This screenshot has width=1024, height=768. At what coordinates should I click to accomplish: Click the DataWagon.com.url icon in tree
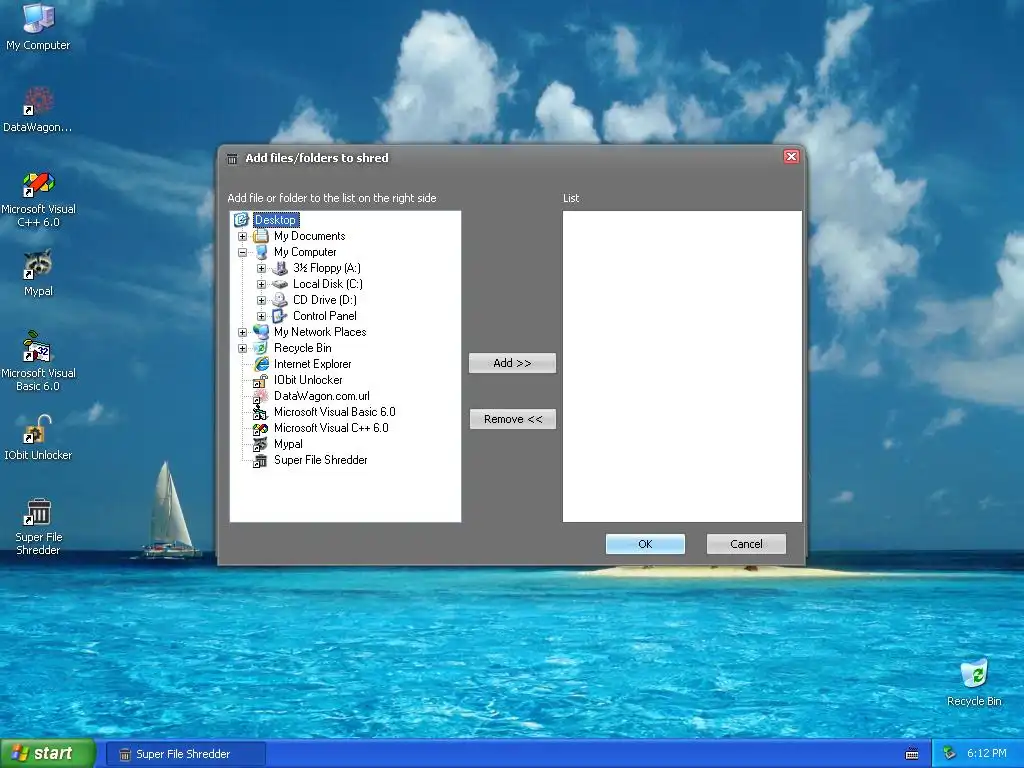point(261,396)
